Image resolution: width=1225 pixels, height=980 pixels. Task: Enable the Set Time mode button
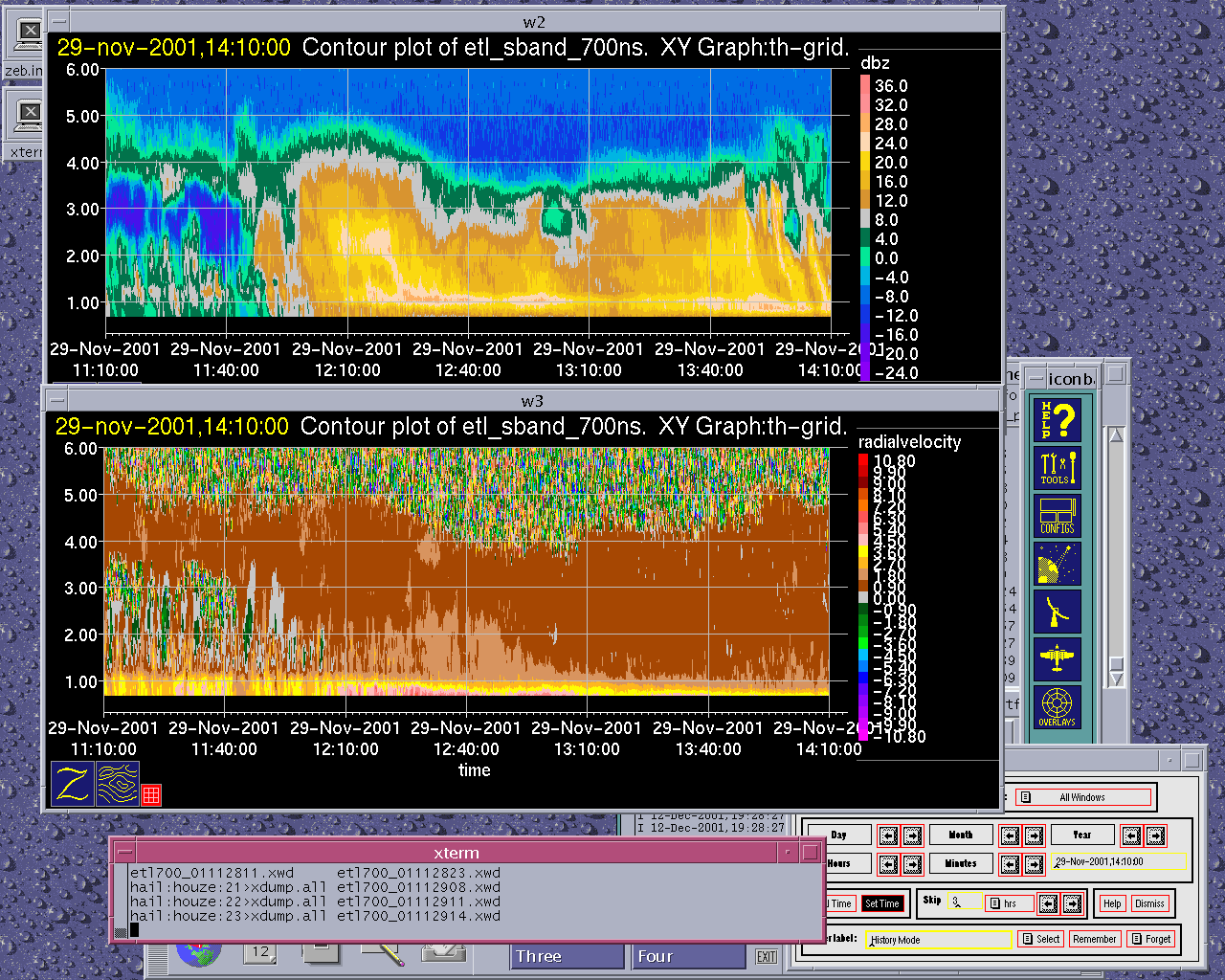(881, 903)
